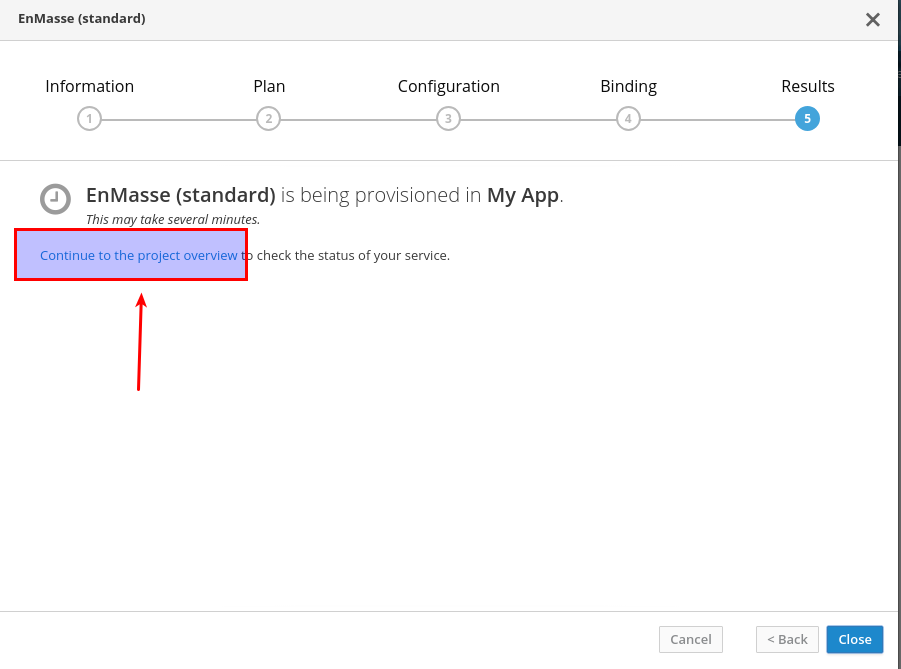Viewport: 901px width, 669px height.
Task: Click the EnMasse (standard) dialog title
Action: coord(82,18)
